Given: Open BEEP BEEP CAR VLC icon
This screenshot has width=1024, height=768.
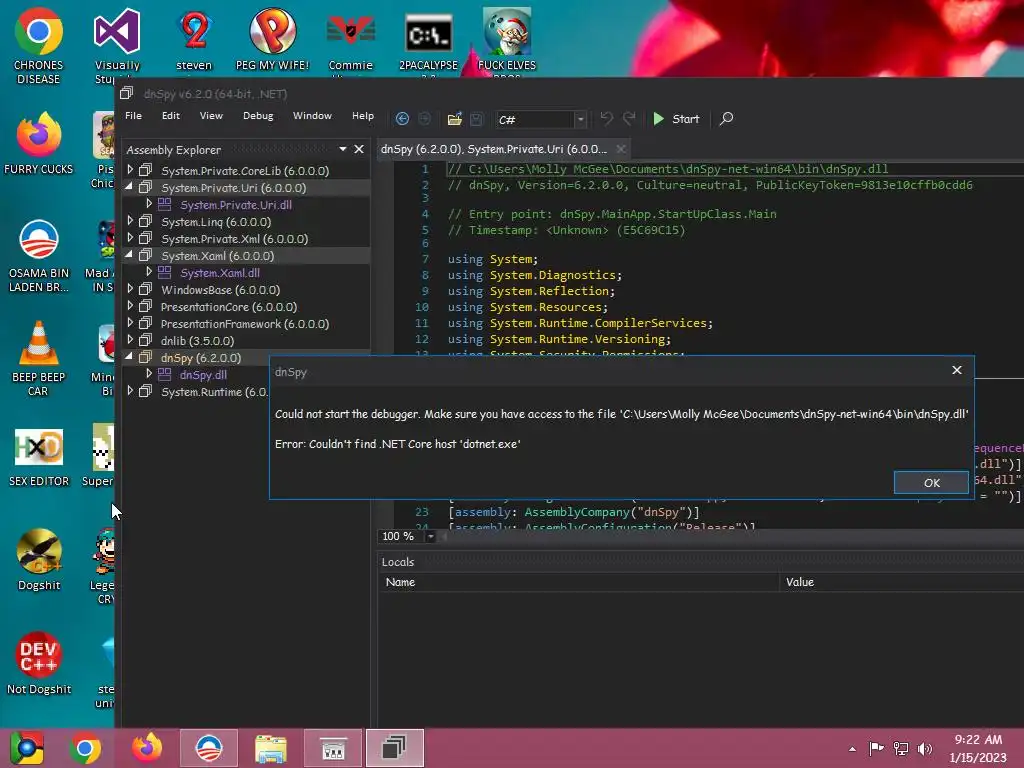Looking at the screenshot, I should pos(39,359).
